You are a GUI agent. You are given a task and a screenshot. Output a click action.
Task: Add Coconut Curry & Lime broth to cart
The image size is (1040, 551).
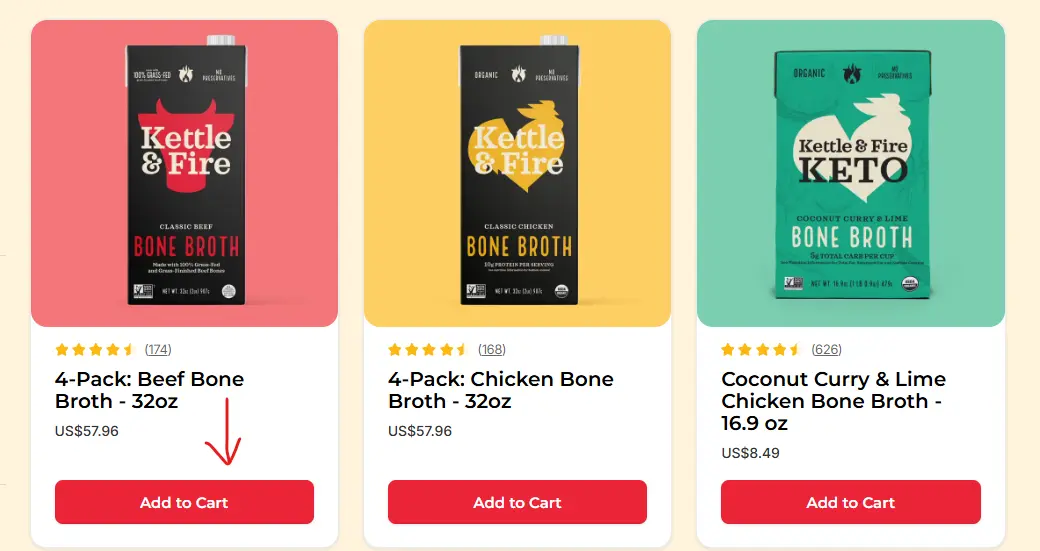pyautogui.click(x=850, y=502)
